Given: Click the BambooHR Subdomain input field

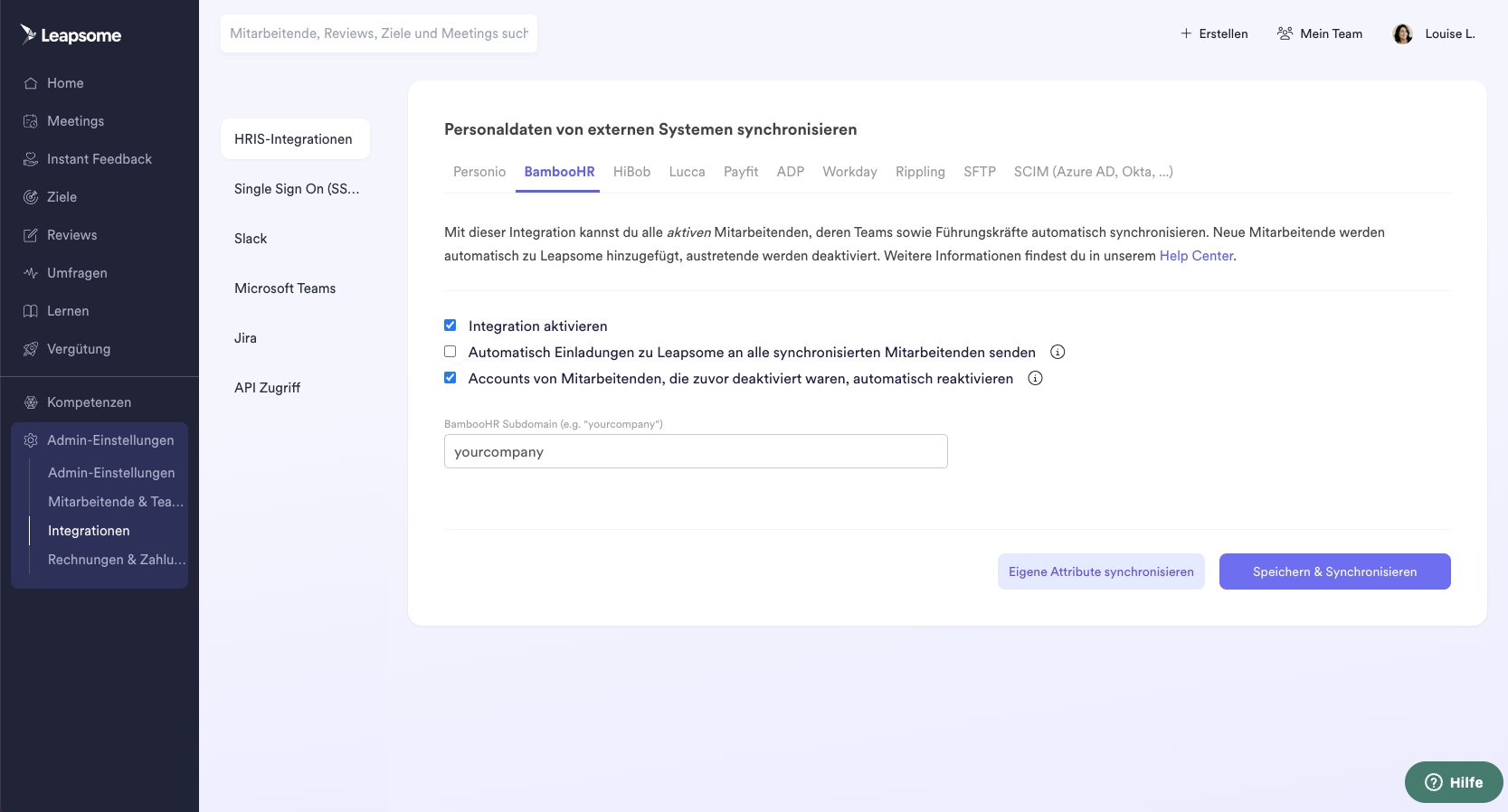Looking at the screenshot, I should (x=696, y=451).
